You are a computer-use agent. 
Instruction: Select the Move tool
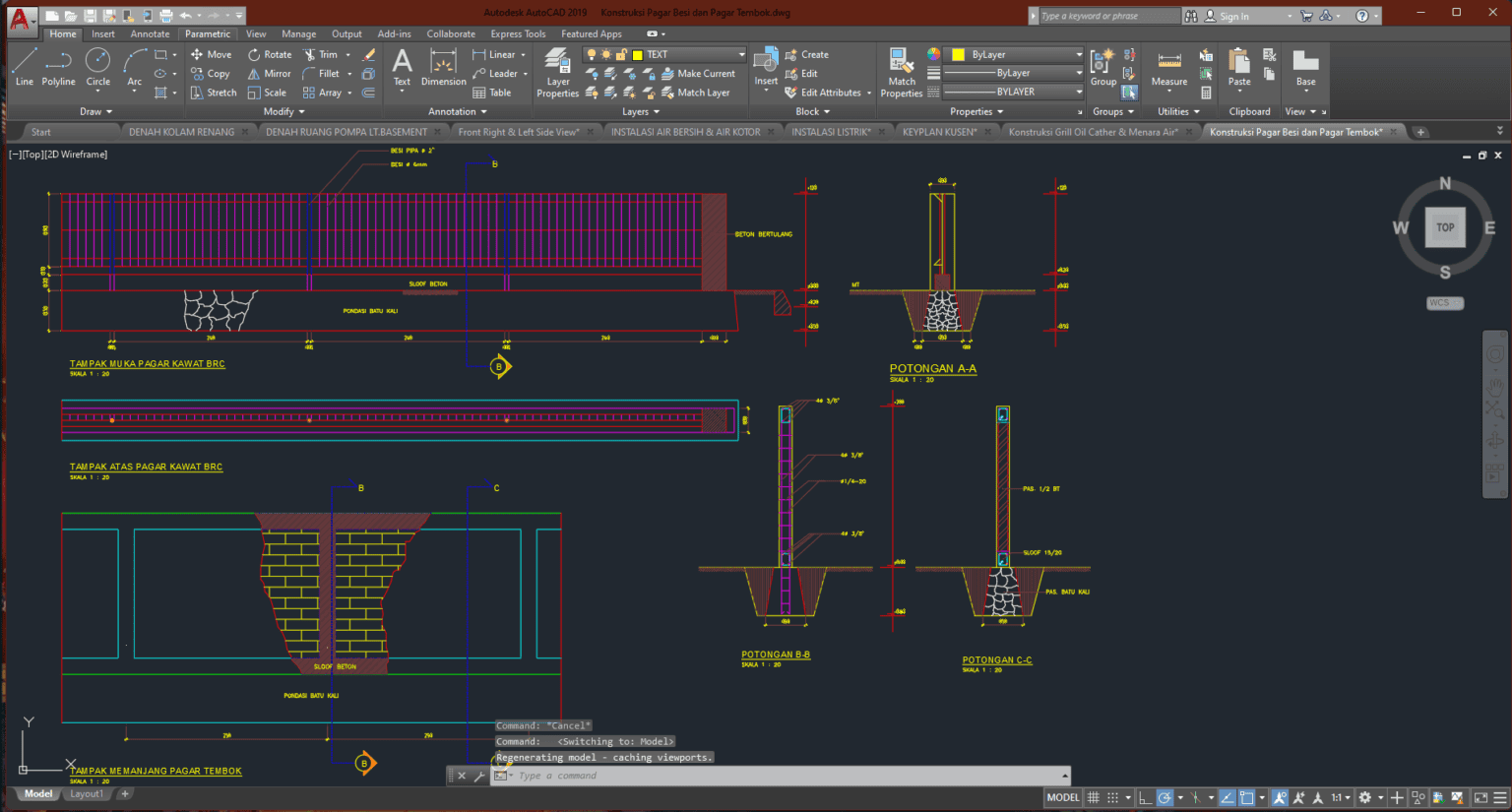pos(213,54)
